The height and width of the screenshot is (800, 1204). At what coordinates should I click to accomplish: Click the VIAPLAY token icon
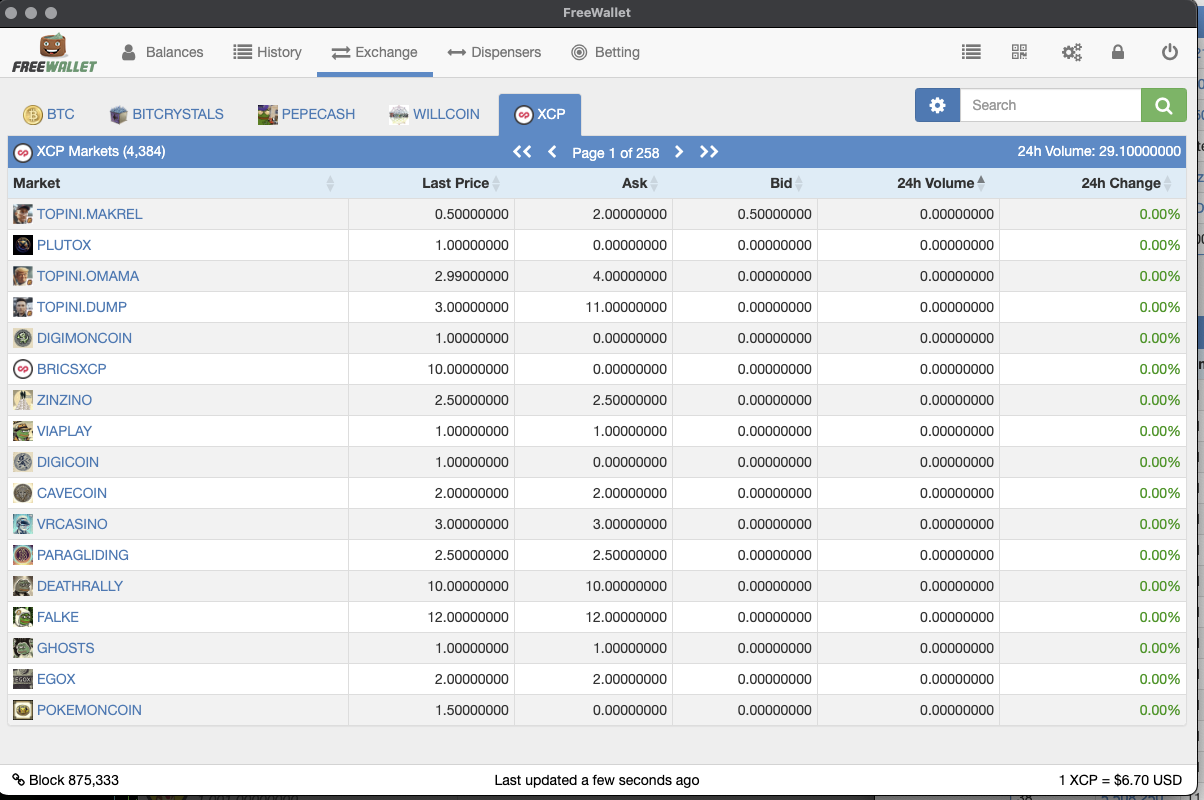(x=23, y=431)
